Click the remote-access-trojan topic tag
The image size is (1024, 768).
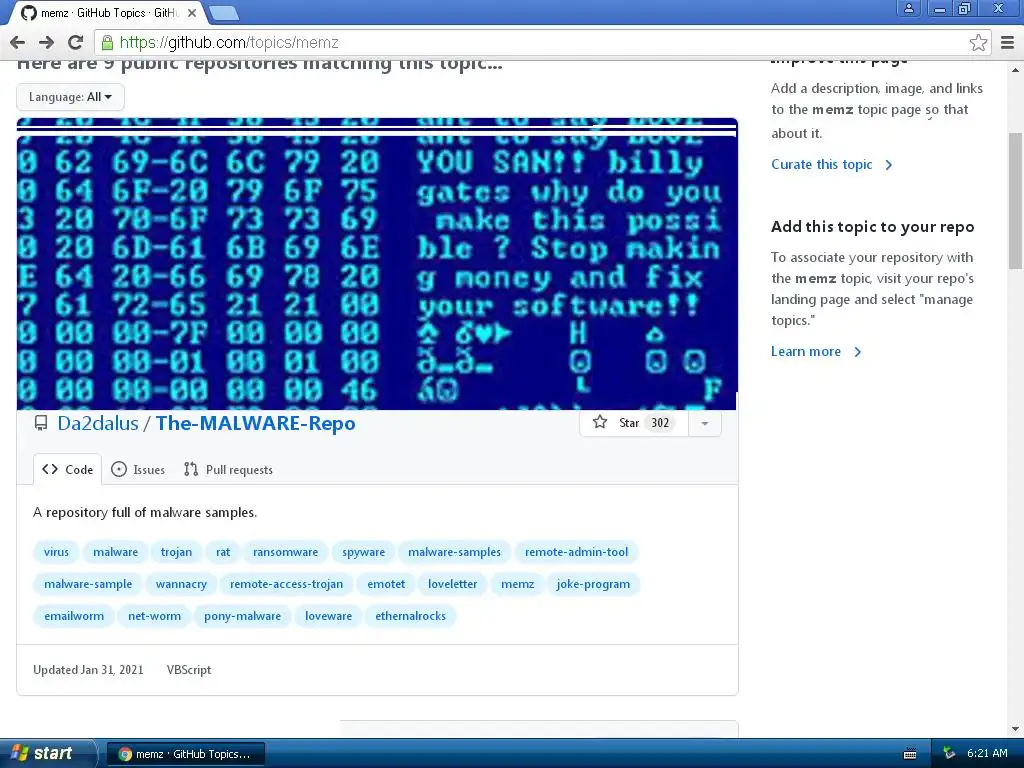pos(286,584)
